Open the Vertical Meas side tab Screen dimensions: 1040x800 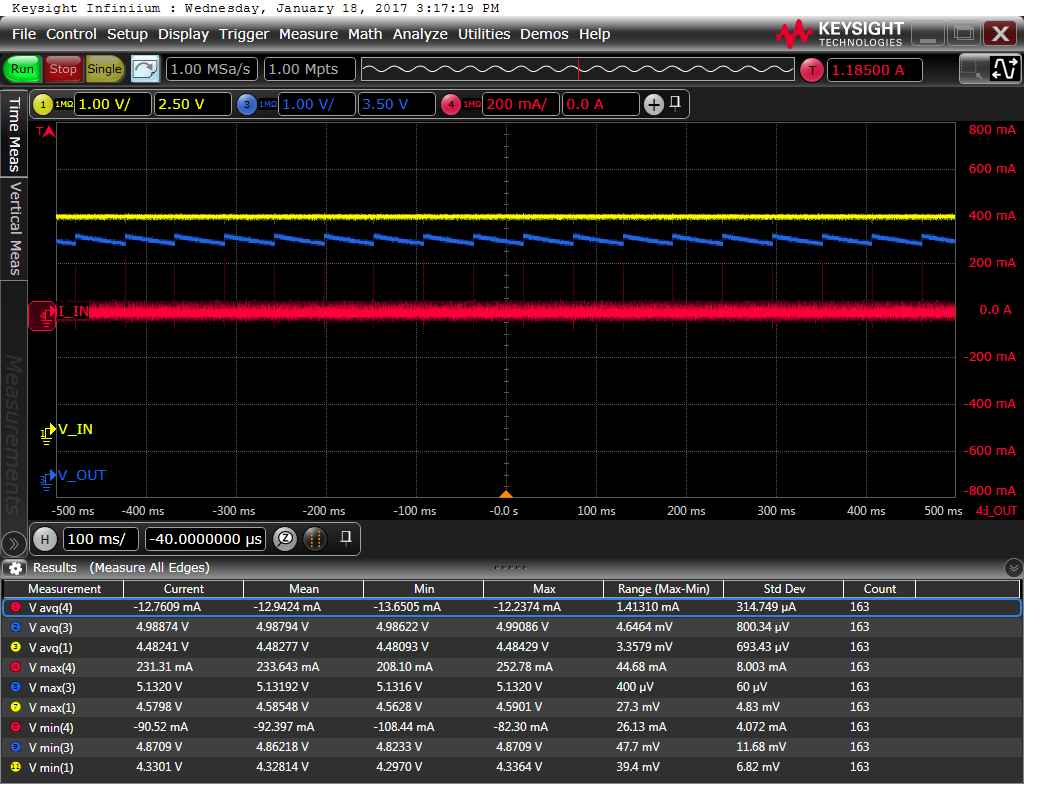point(14,228)
